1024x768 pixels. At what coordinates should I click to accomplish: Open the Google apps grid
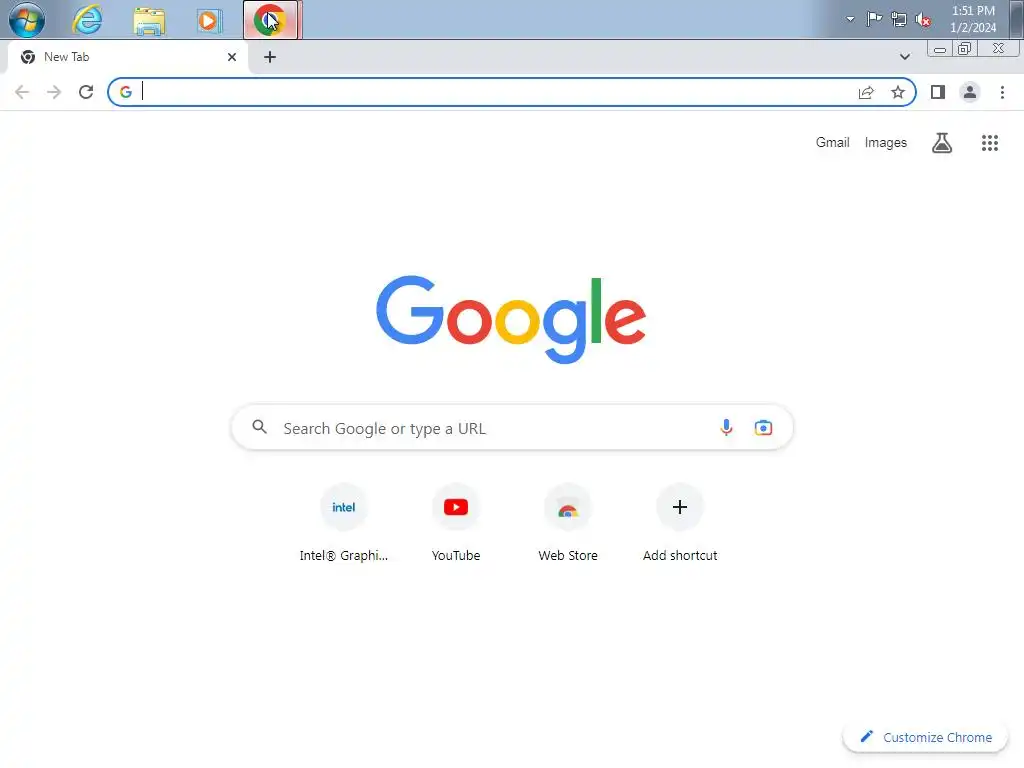point(989,142)
